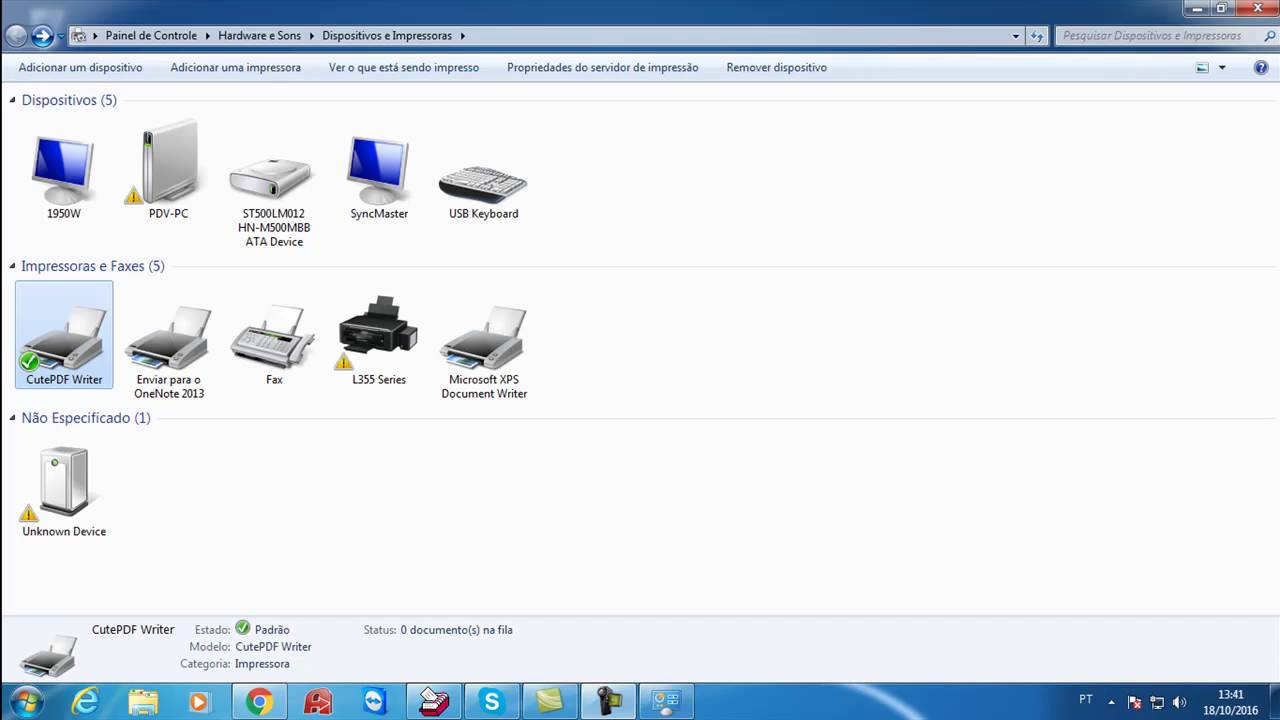This screenshot has width=1280, height=720.
Task: Click the PT language indicator
Action: pyautogui.click(x=1086, y=699)
